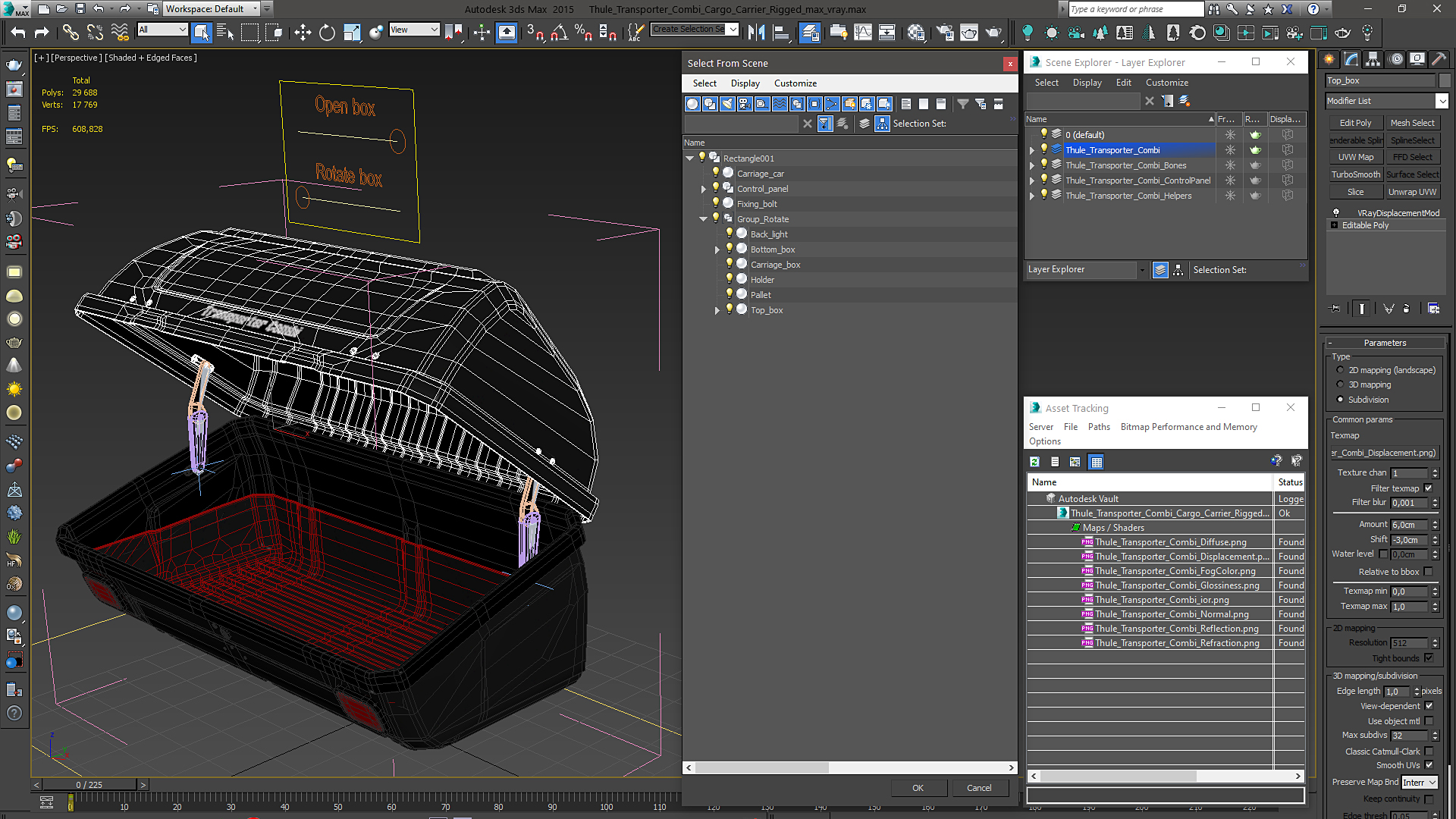This screenshot has width=1456, height=819.
Task: Toggle visibility of Thule_Transporter_Combi layer
Action: 1044,150
